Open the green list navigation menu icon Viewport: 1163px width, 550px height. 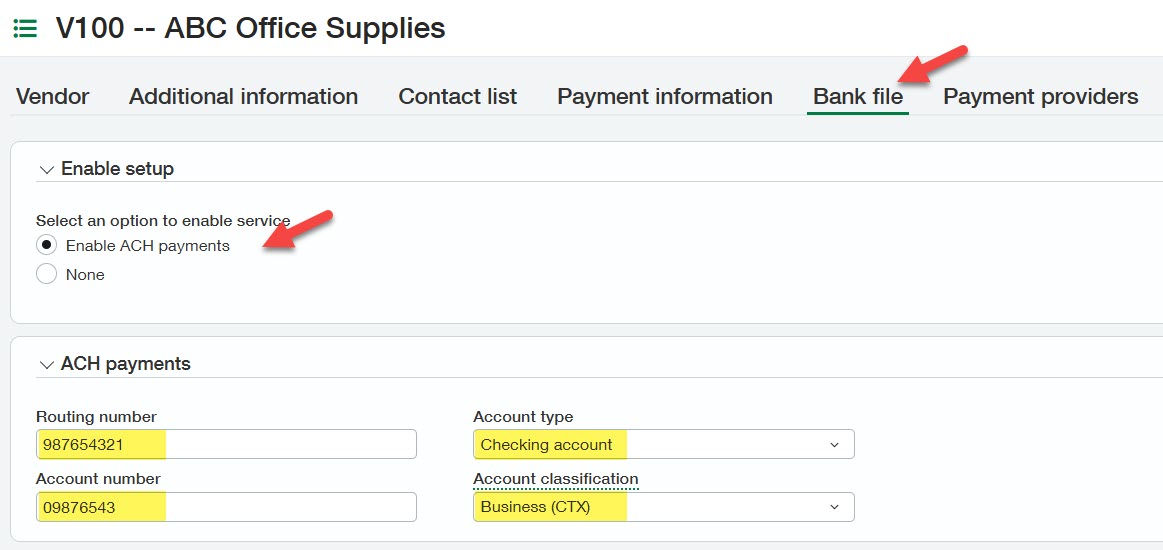(25, 29)
